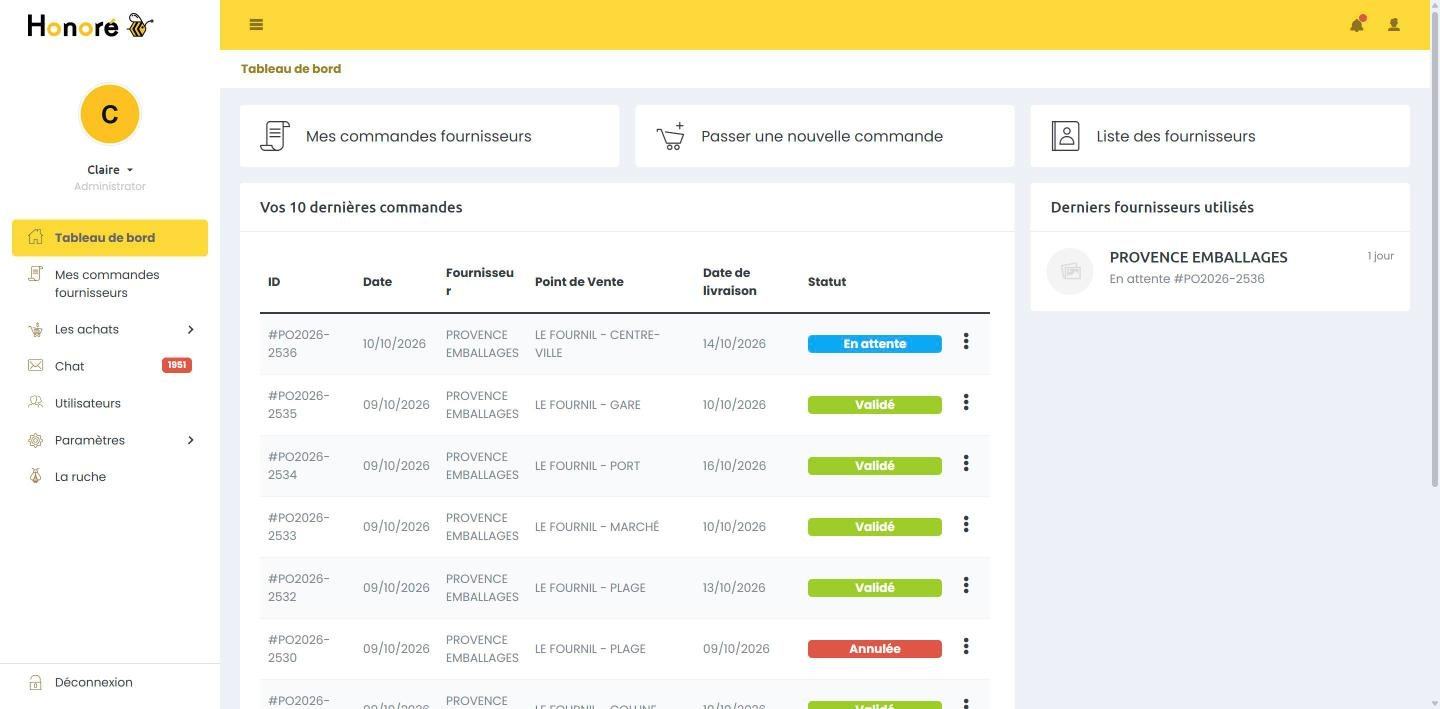Click the La ruche hive icon
This screenshot has width=1440, height=709.
[x=35, y=476]
